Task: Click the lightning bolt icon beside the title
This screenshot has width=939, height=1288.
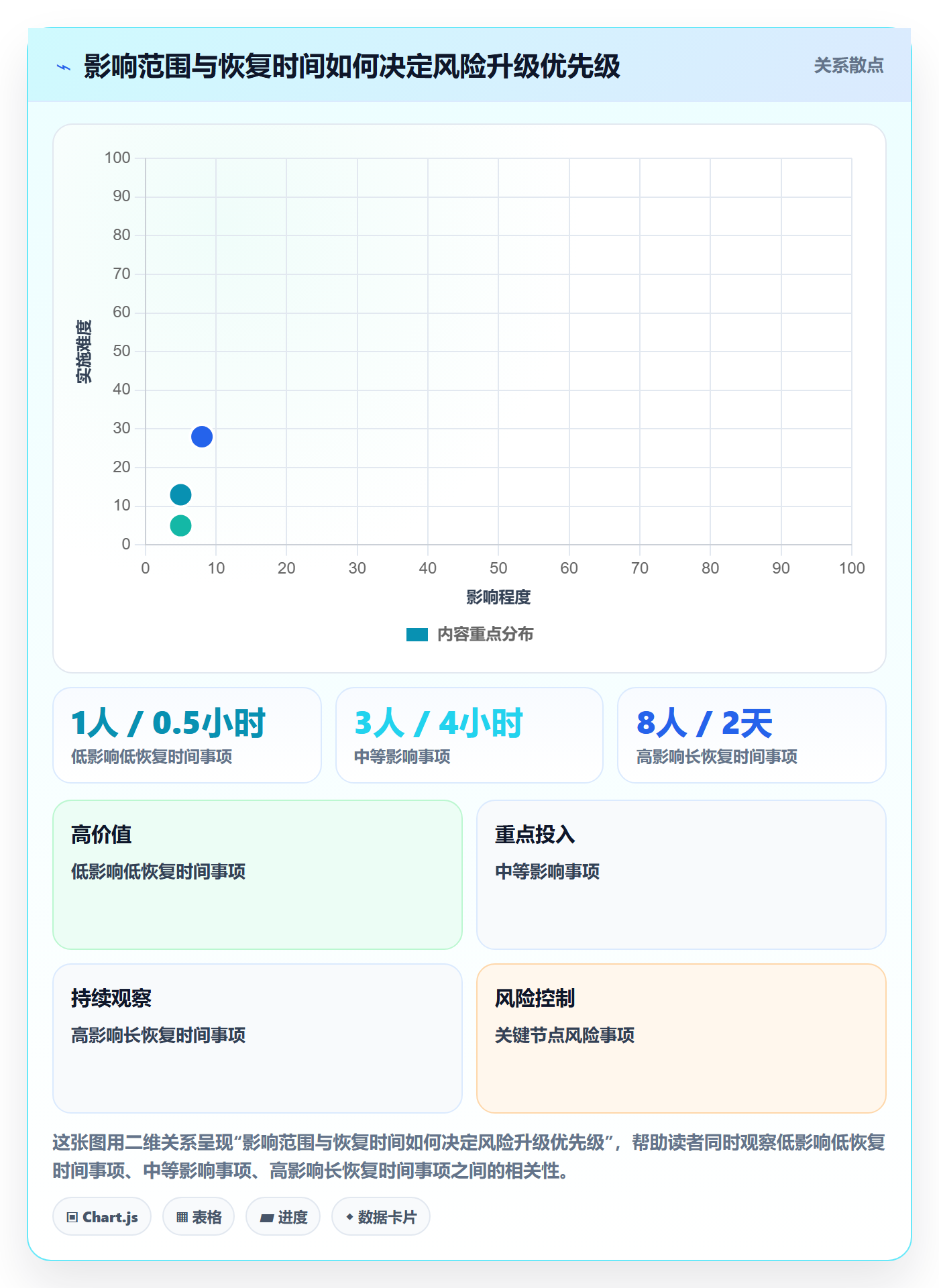Action: click(64, 67)
